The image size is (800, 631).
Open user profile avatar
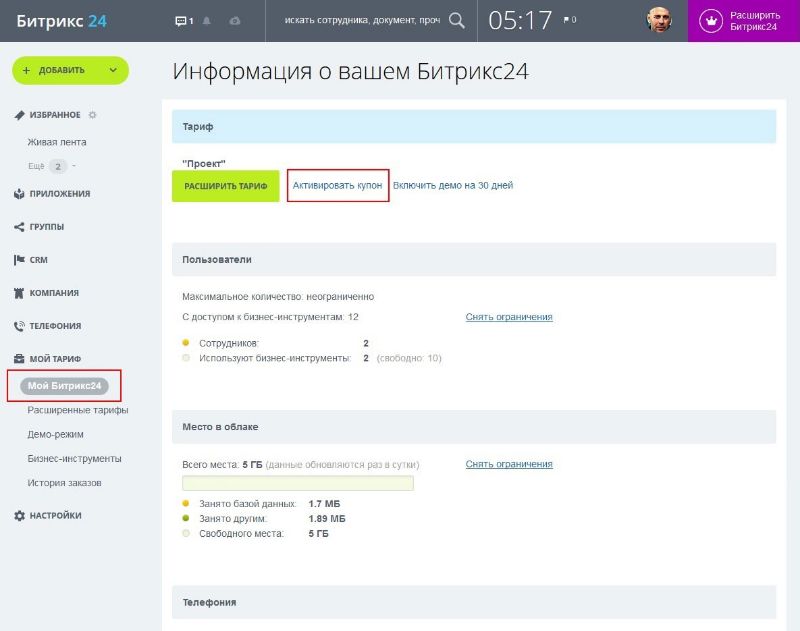tap(659, 20)
